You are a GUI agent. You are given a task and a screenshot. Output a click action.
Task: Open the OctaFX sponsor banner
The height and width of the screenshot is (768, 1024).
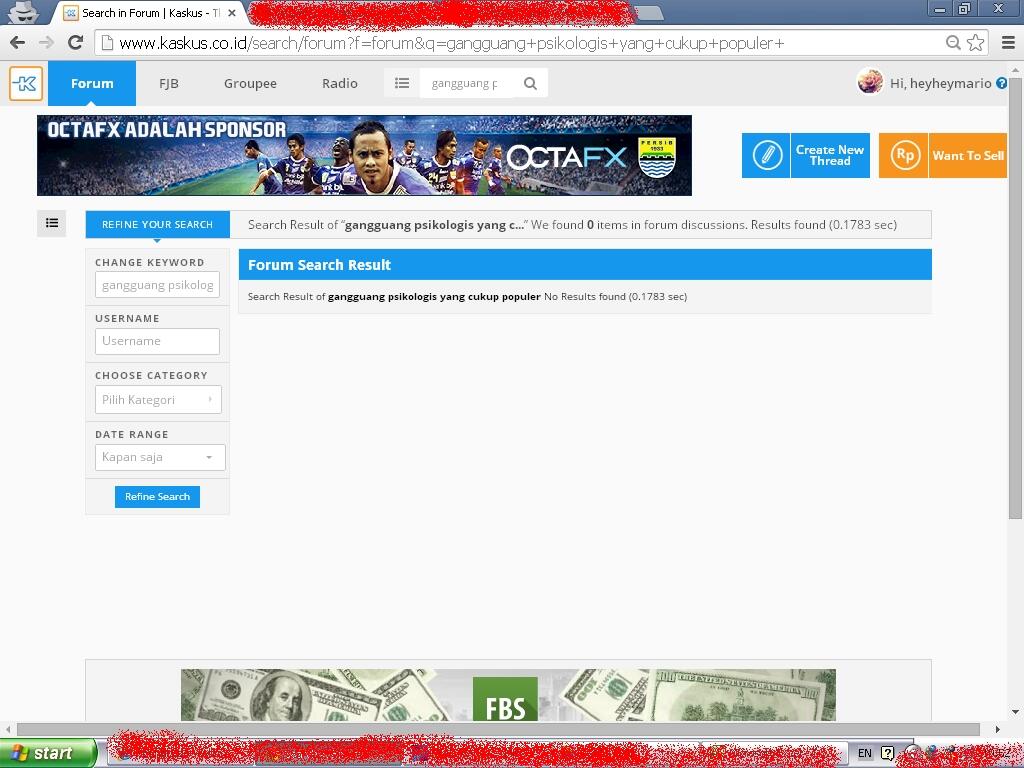364,155
